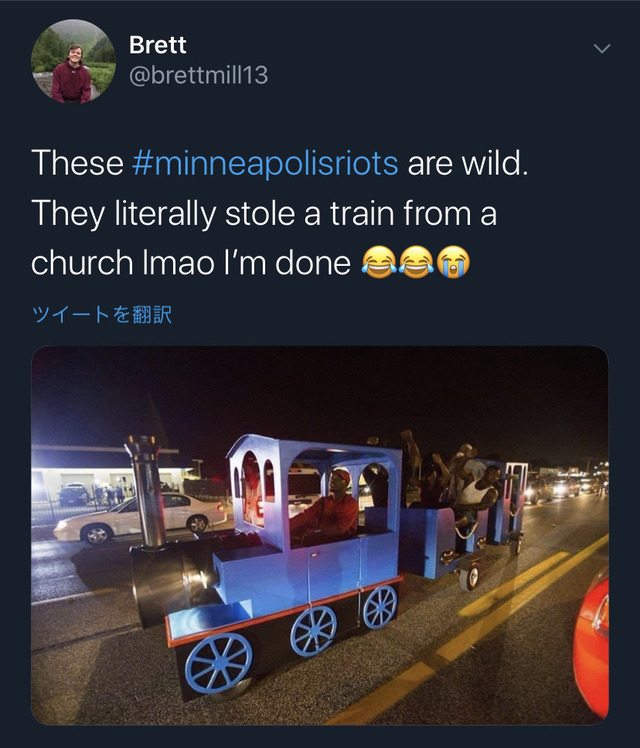The image size is (640, 748).
Task: Click the front blue wheel of the train
Action: click(218, 662)
